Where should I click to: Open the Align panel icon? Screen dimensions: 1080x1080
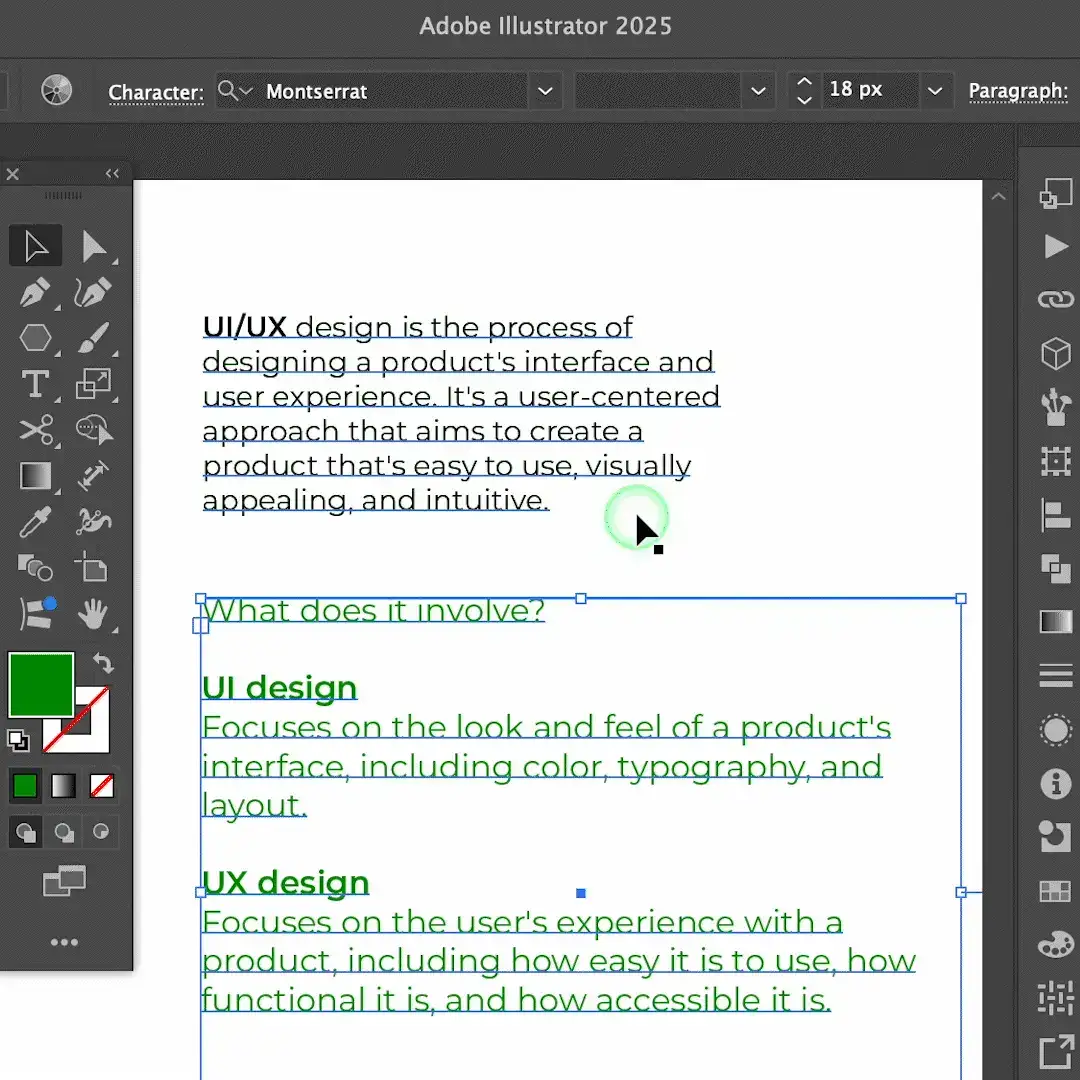click(x=1055, y=516)
